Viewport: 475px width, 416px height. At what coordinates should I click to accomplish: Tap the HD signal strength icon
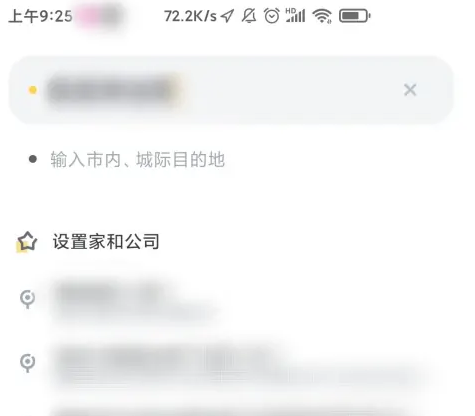click(296, 15)
